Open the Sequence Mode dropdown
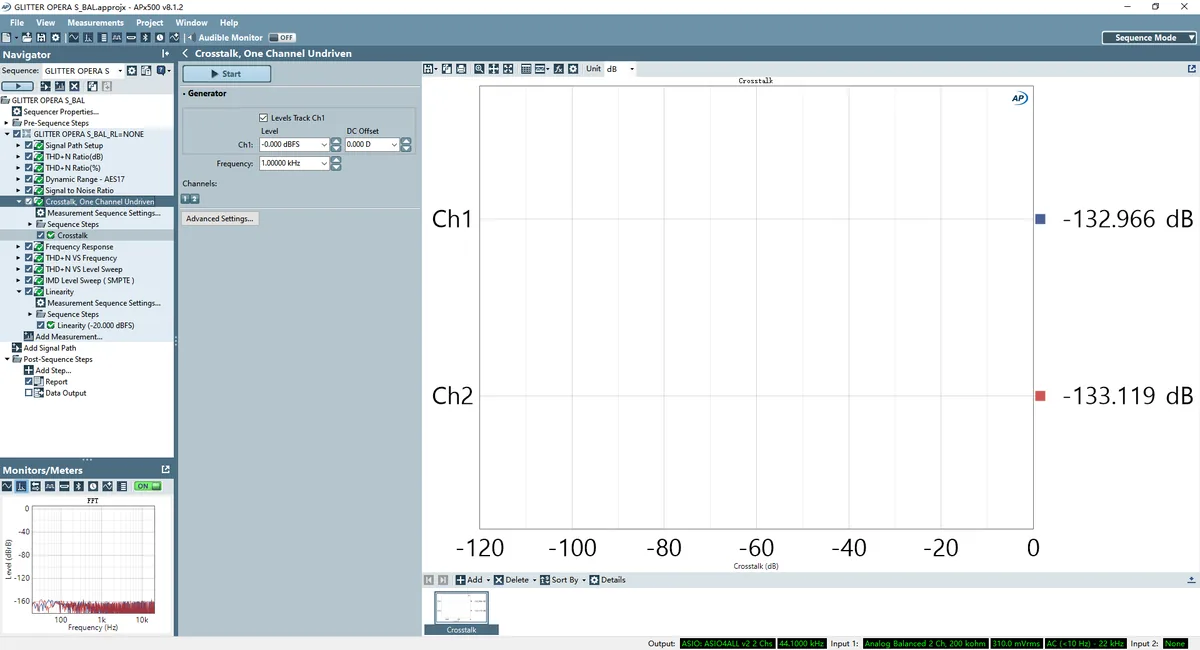 click(1149, 37)
